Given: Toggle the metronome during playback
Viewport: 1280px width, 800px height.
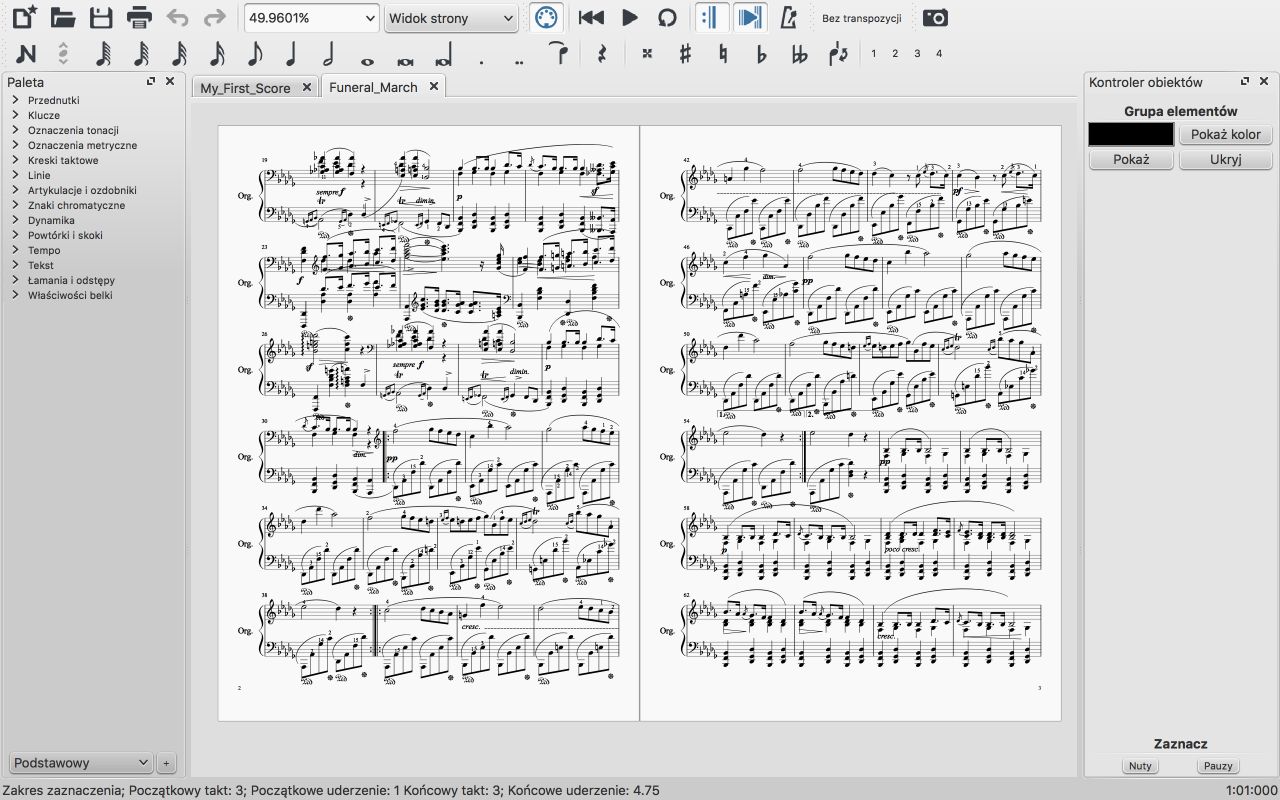Looking at the screenshot, I should (x=789, y=18).
